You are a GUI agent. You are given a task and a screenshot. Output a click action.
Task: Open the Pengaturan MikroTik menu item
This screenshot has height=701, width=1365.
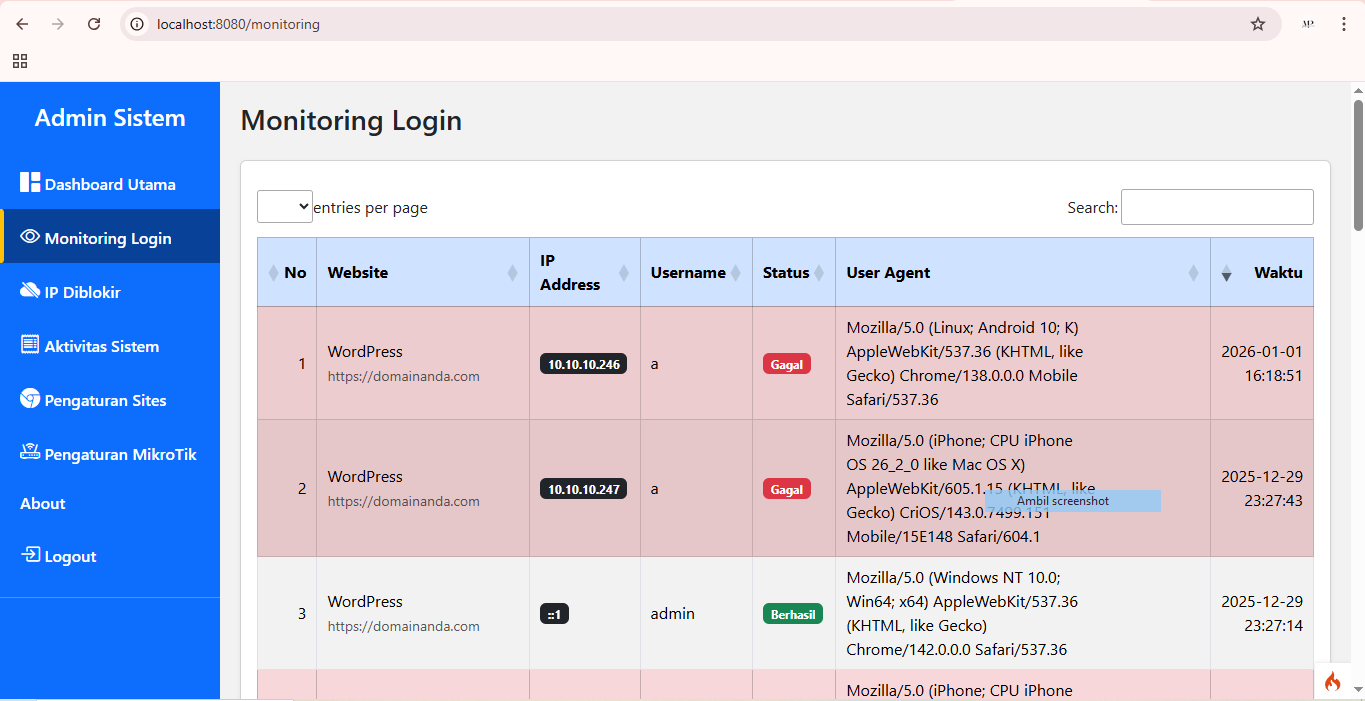[110, 454]
